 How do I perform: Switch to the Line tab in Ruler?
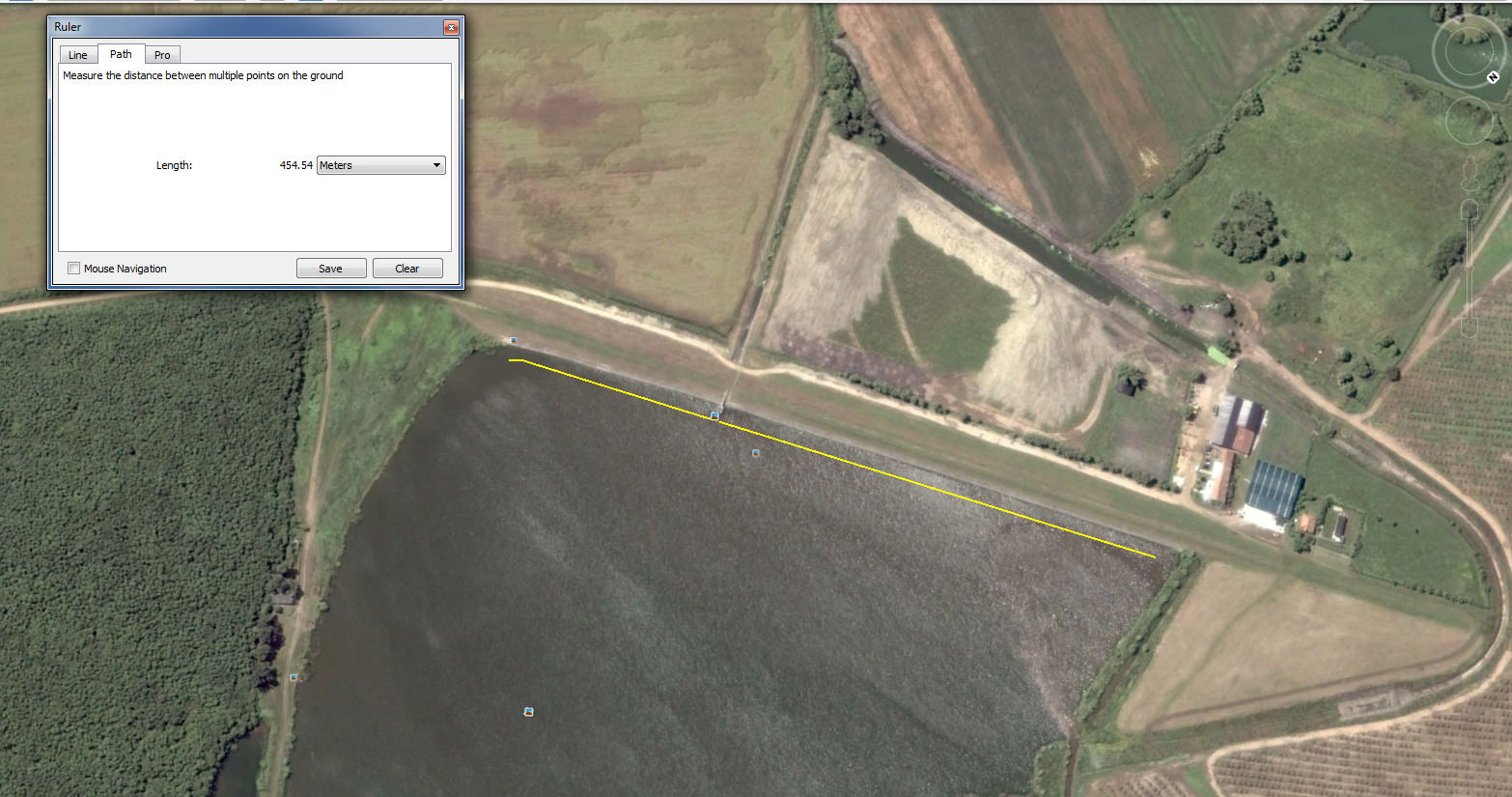coord(78,55)
